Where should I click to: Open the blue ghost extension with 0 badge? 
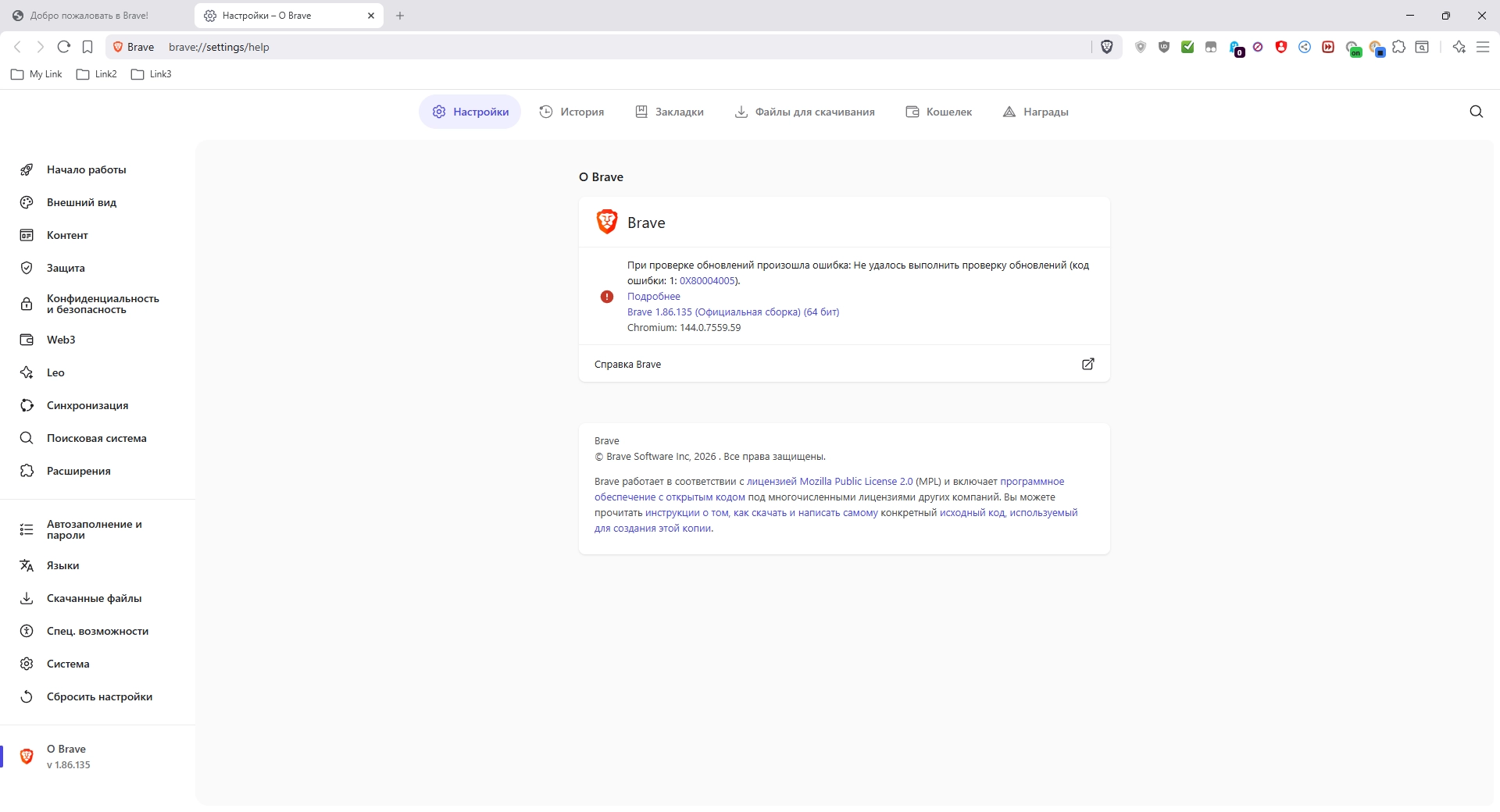1235,48
